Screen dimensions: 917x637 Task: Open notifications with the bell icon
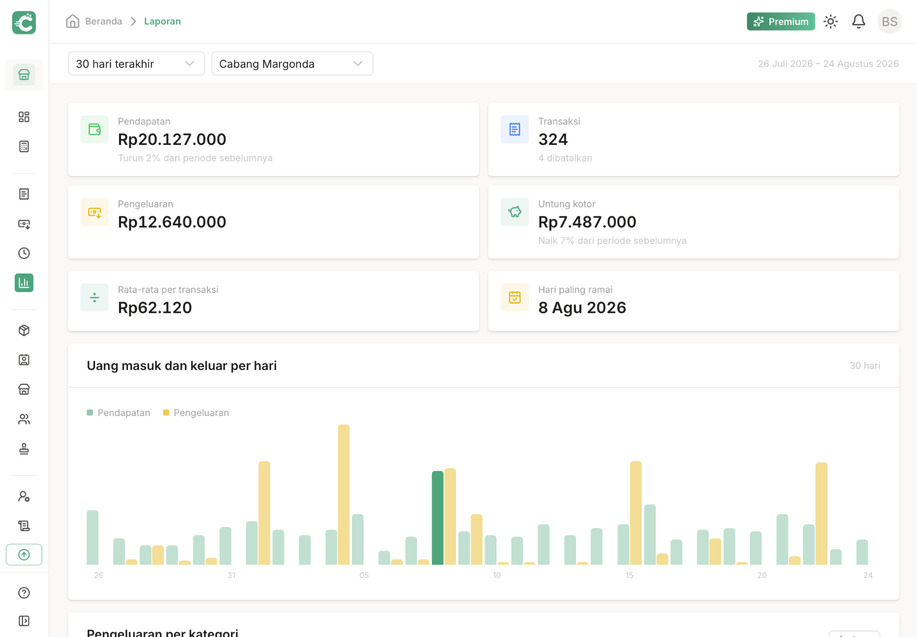click(859, 22)
